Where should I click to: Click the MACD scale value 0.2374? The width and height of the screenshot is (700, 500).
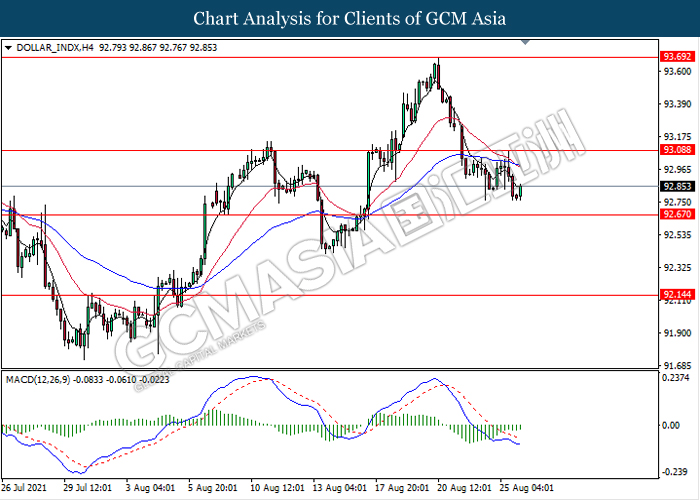(676, 378)
